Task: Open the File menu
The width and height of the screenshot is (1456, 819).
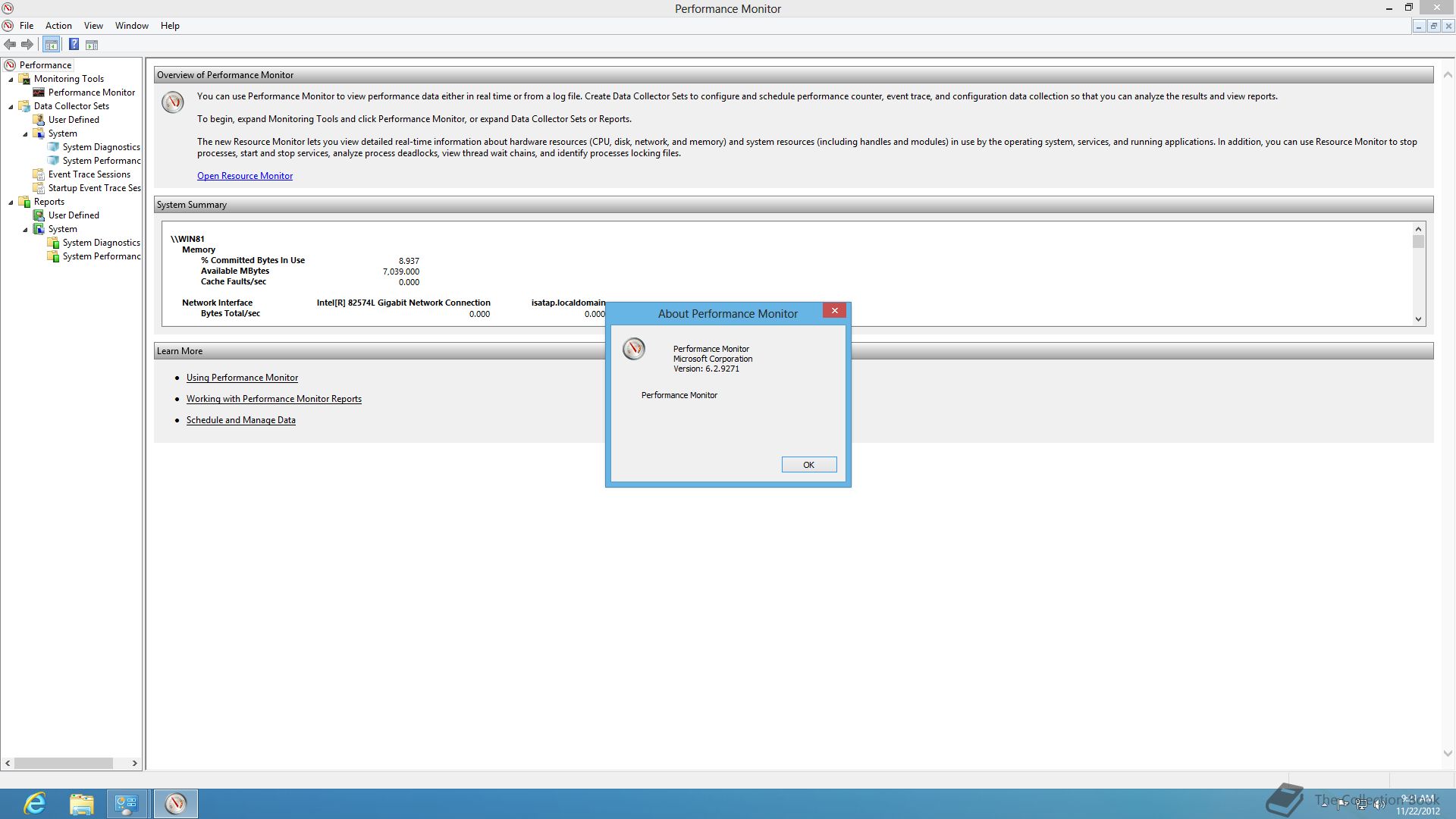Action: click(27, 26)
